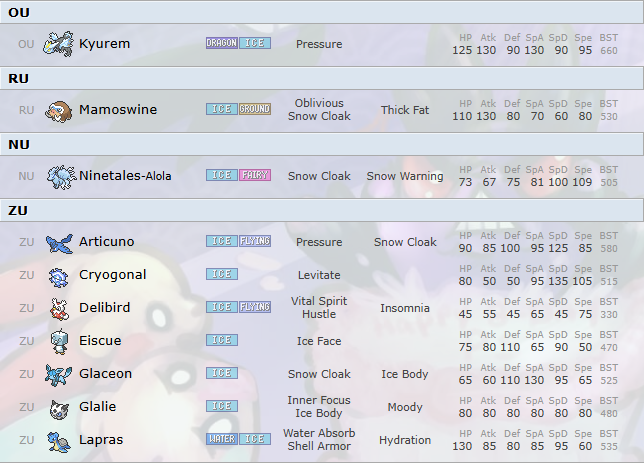Click Articuno's Pressure ability
The width and height of the screenshot is (644, 463).
(x=319, y=242)
